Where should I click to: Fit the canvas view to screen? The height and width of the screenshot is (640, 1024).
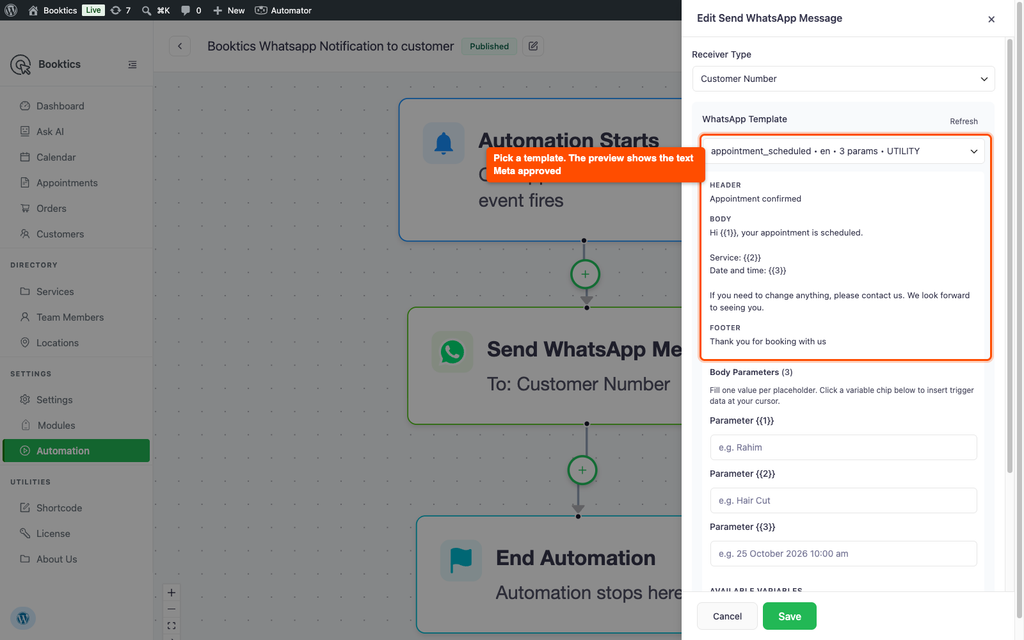tap(171, 626)
